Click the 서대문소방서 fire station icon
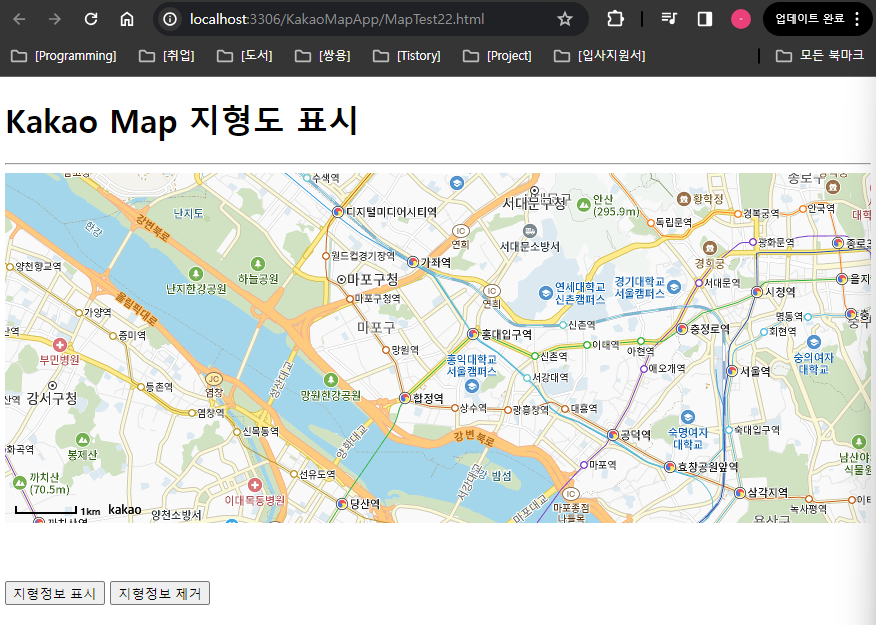The image size is (876, 625). [x=530, y=230]
